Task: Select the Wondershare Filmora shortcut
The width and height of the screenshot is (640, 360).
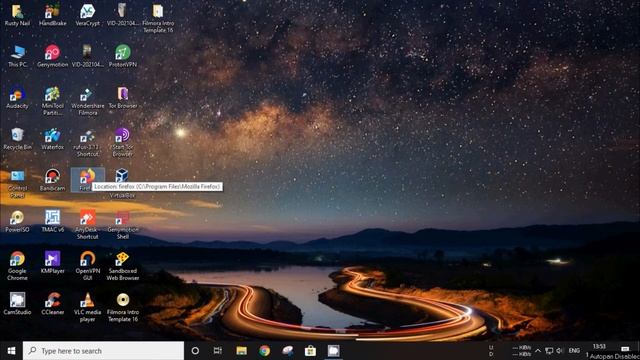Action: click(x=87, y=101)
